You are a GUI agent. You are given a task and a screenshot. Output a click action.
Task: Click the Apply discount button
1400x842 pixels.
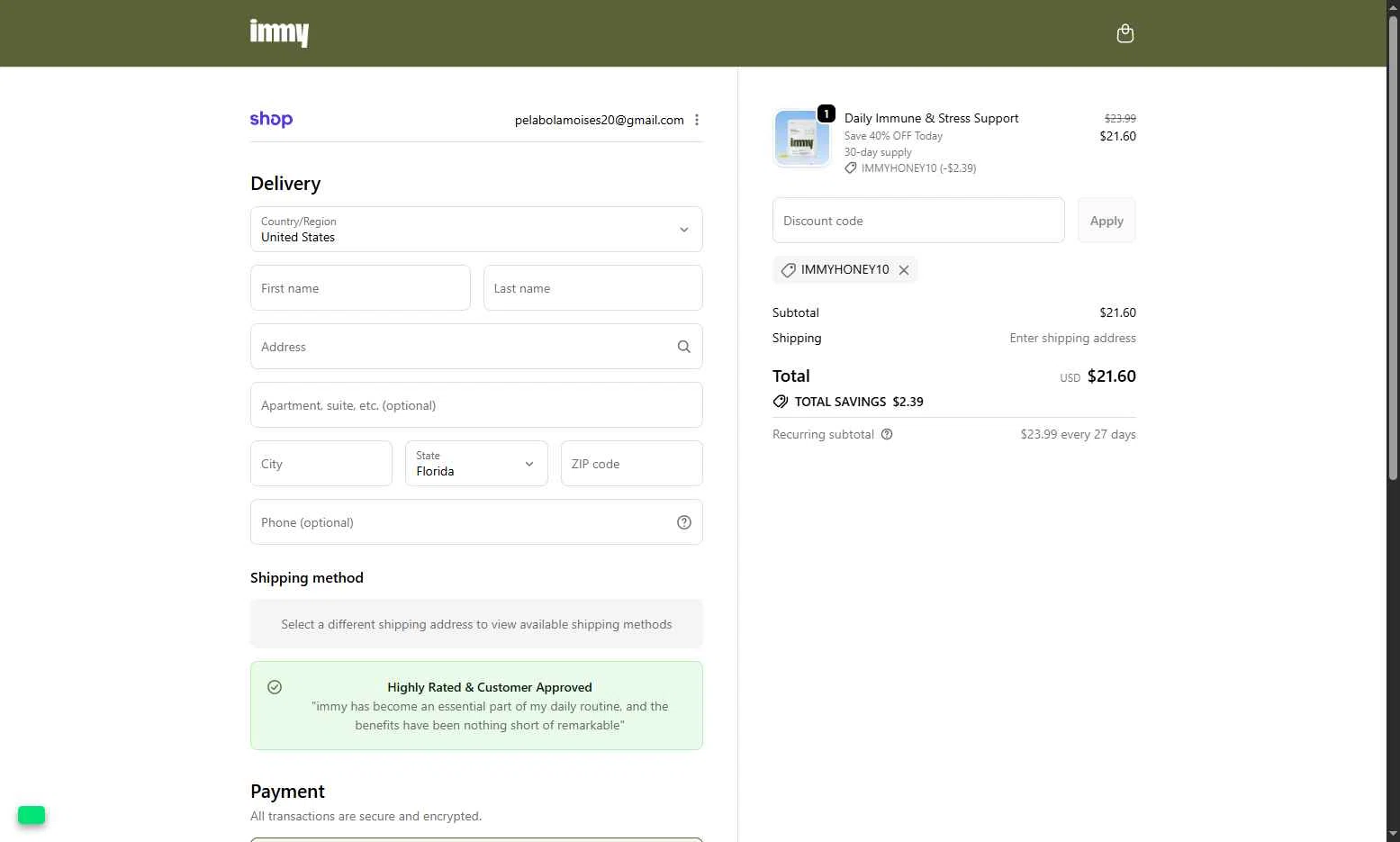point(1106,221)
